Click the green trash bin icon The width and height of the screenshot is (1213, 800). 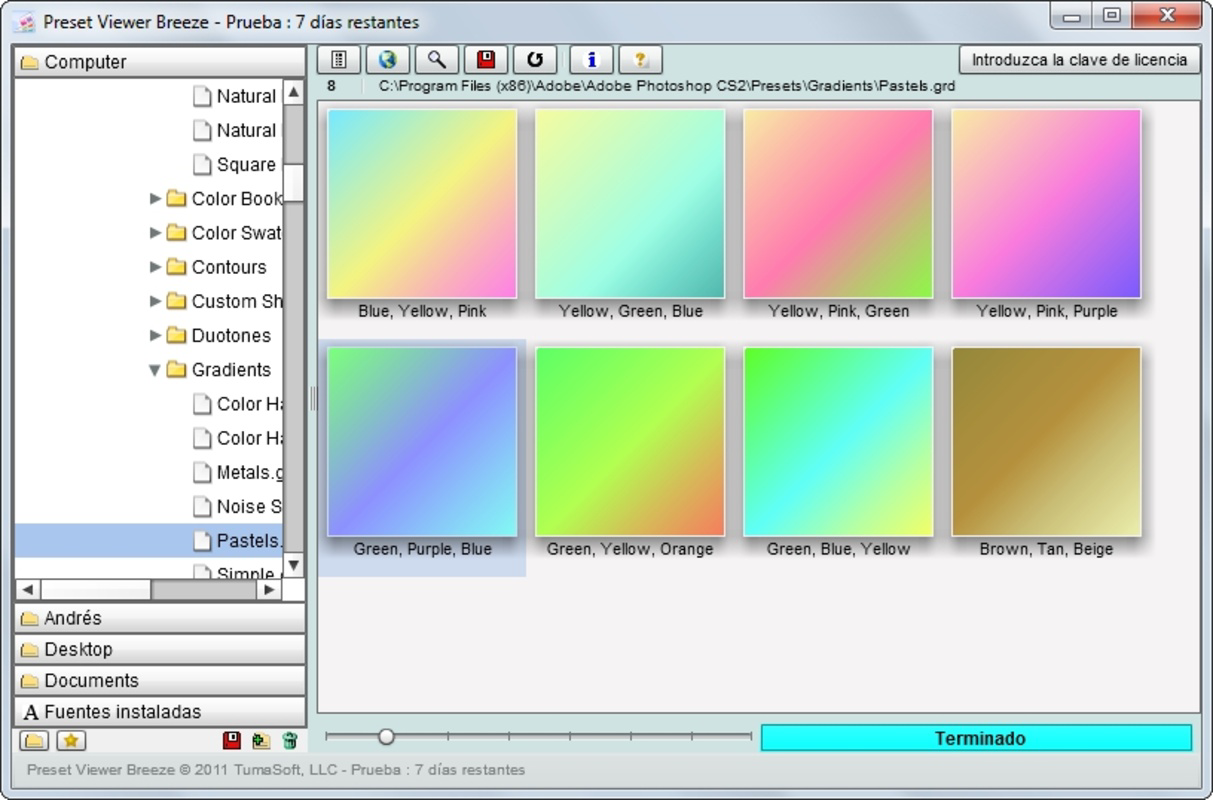[x=290, y=741]
